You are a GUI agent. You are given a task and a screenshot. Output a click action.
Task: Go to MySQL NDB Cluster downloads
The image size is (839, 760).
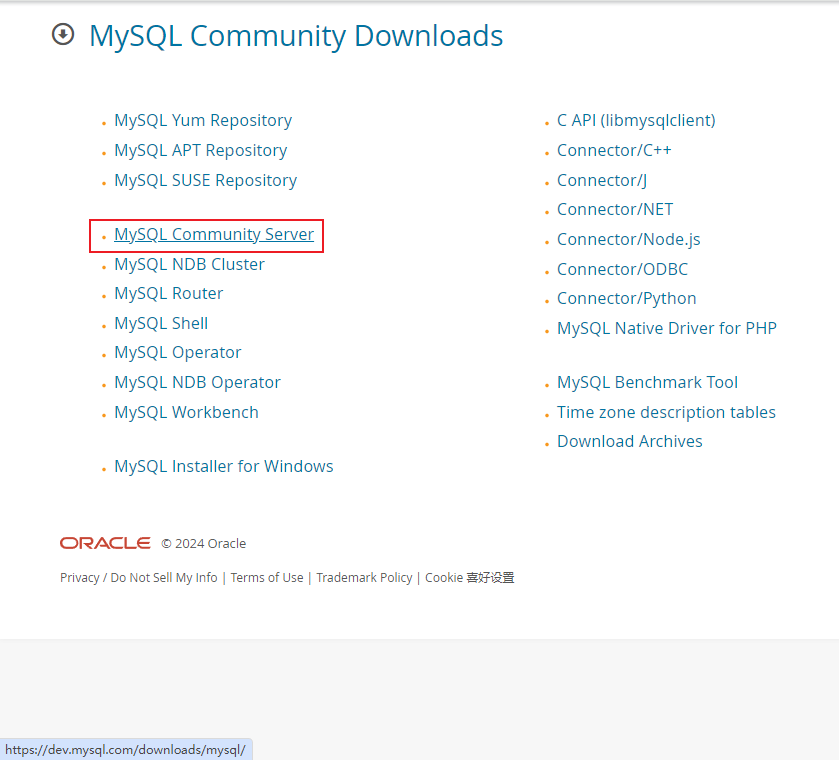click(189, 264)
